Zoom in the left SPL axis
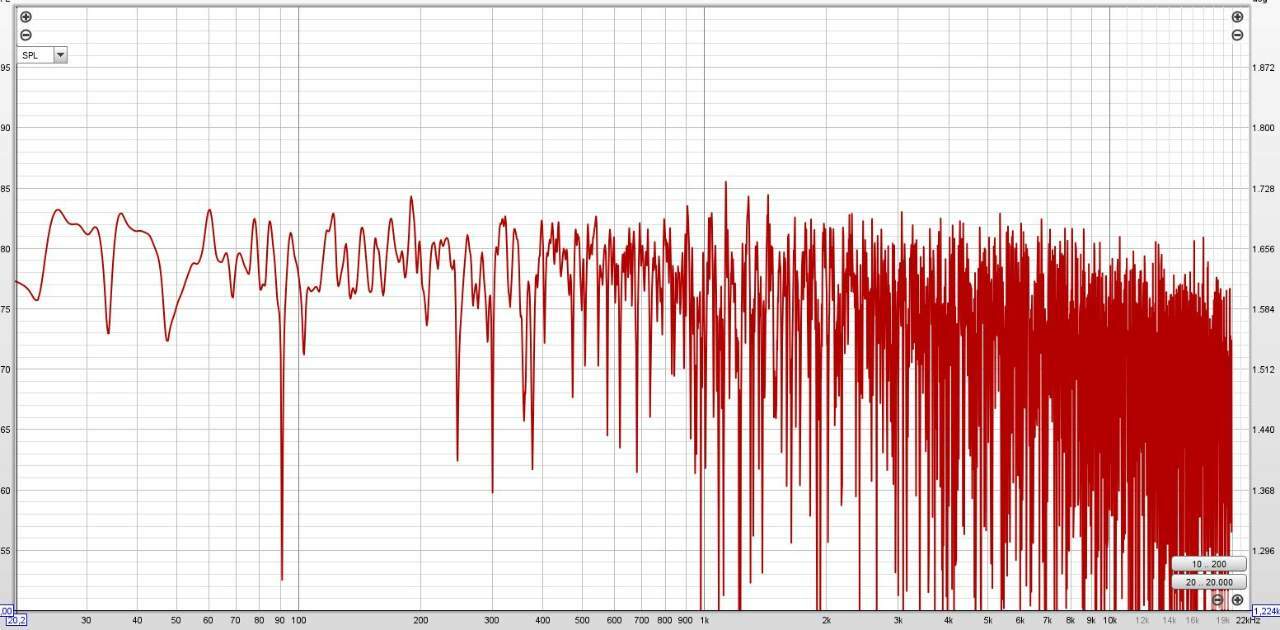 [26, 17]
